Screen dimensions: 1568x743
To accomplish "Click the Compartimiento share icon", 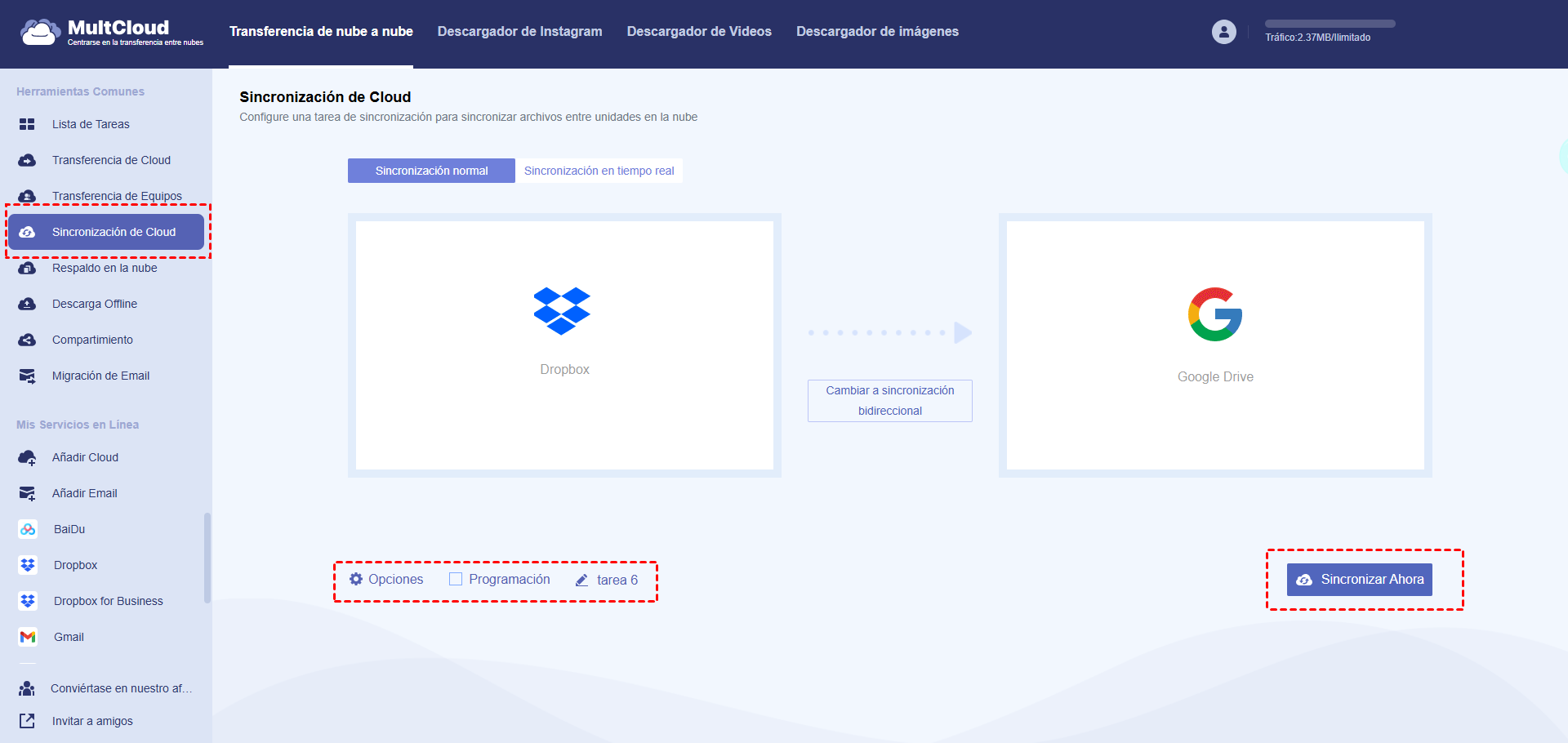I will coord(27,340).
